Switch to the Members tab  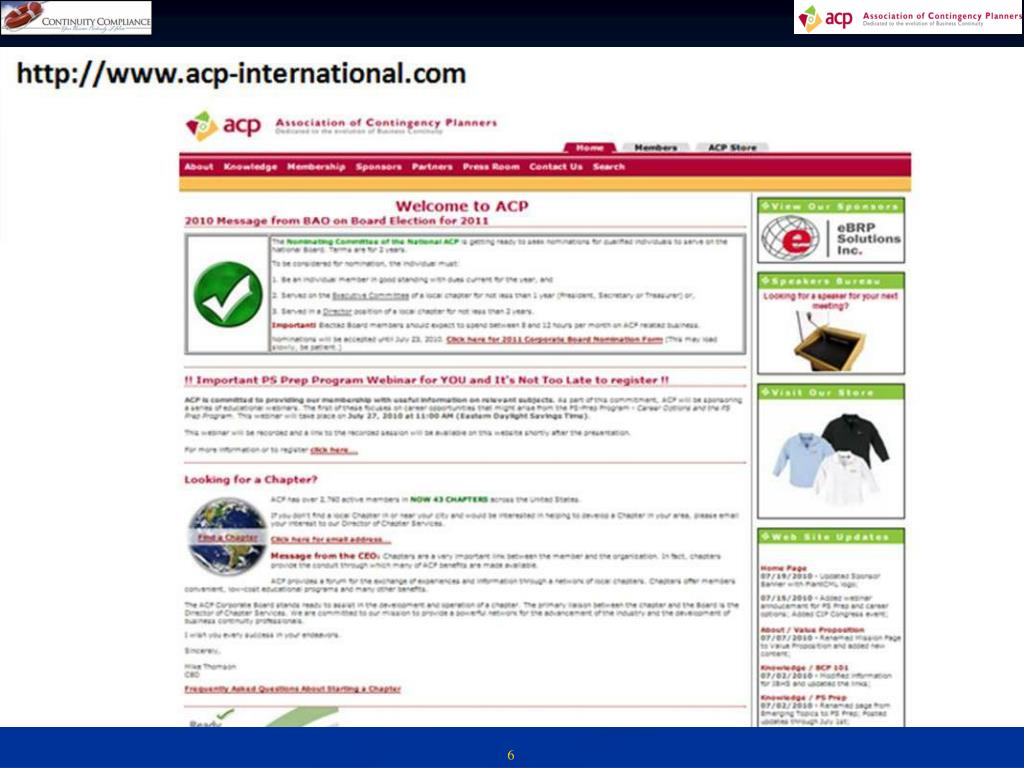656,148
